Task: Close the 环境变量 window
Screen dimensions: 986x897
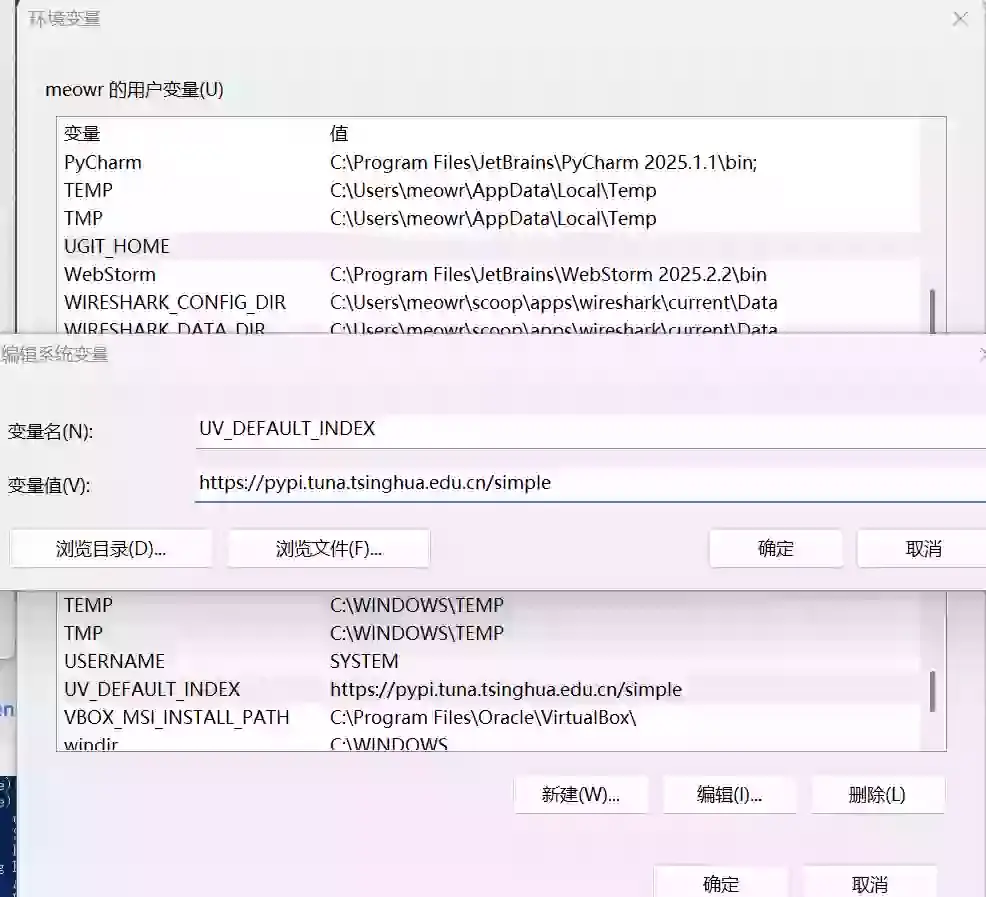Action: (x=960, y=19)
